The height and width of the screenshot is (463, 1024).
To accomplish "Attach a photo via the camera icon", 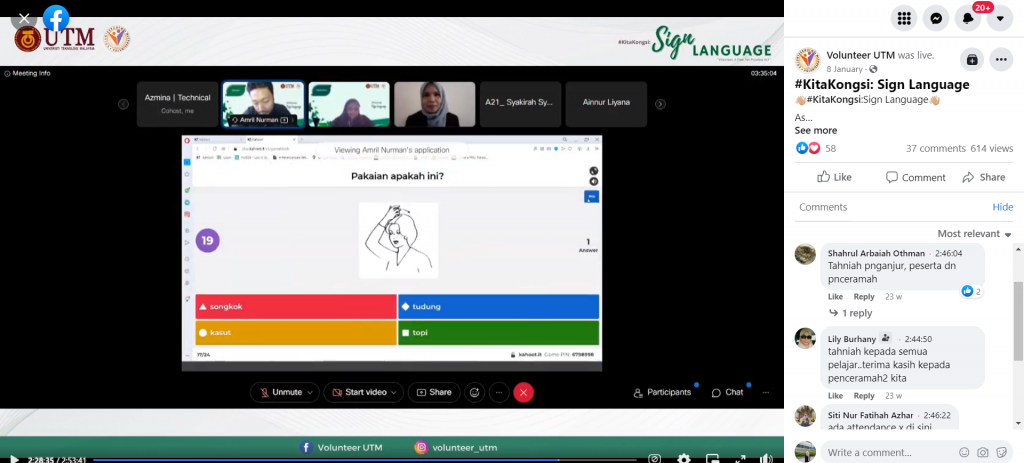I will tap(982, 453).
